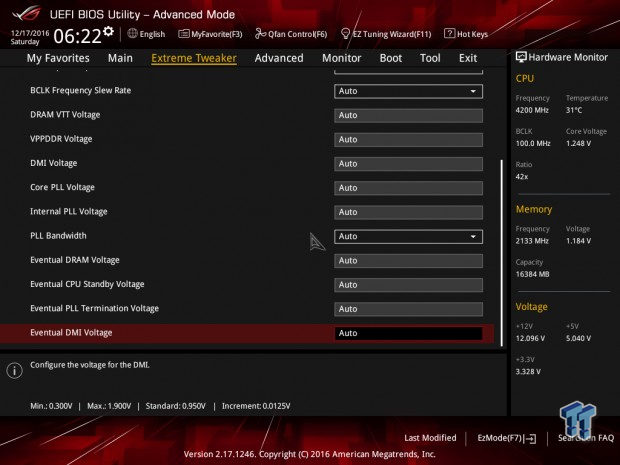
Task: Click the info circle icon
Action: coord(14,370)
